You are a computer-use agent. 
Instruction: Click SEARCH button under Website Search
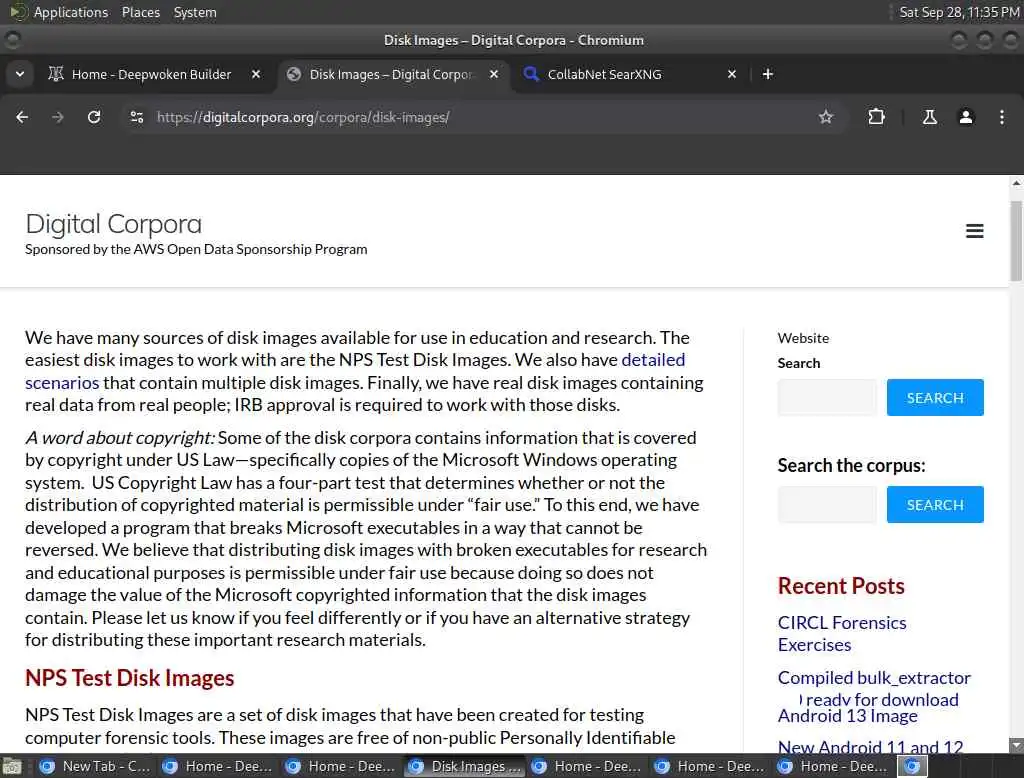pos(935,397)
